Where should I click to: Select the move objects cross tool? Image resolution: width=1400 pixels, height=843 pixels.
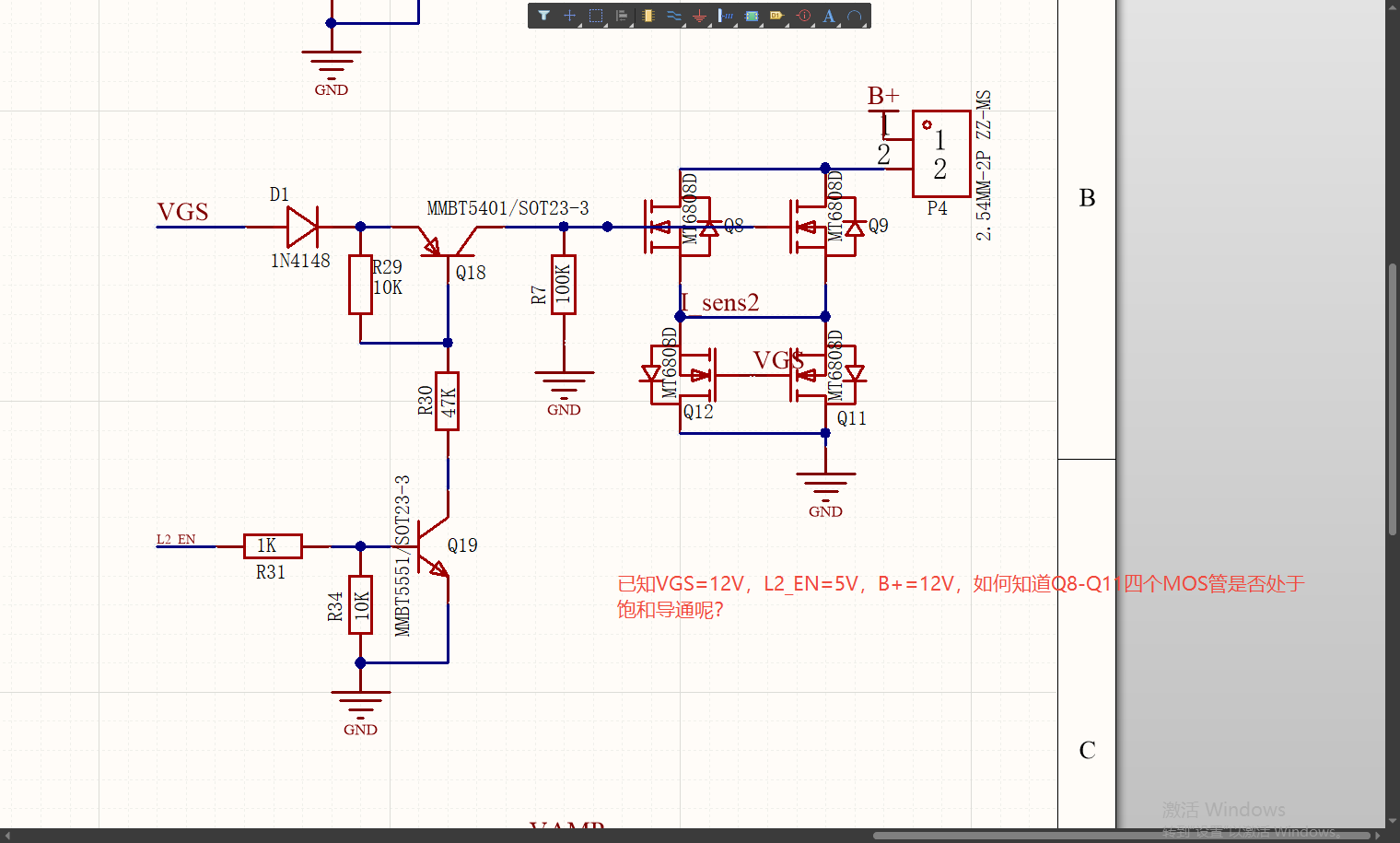[570, 16]
